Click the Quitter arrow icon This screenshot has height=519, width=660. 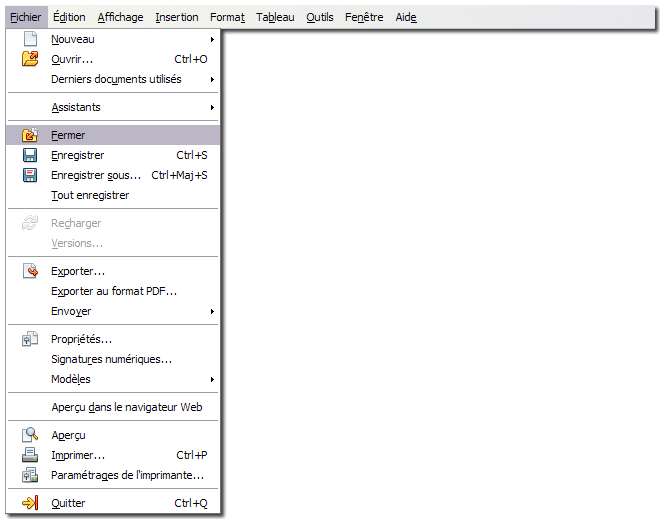click(30, 503)
